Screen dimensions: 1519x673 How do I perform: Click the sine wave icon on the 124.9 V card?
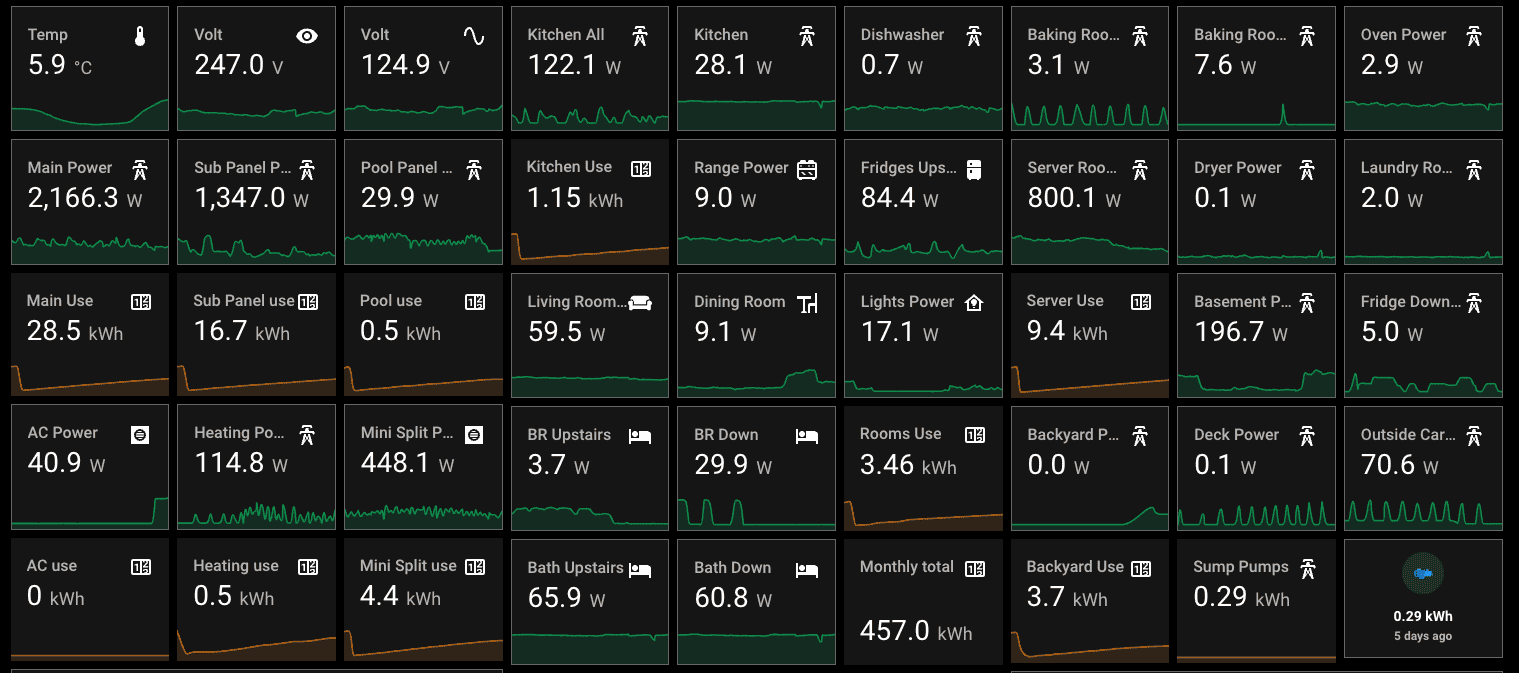coord(474,36)
